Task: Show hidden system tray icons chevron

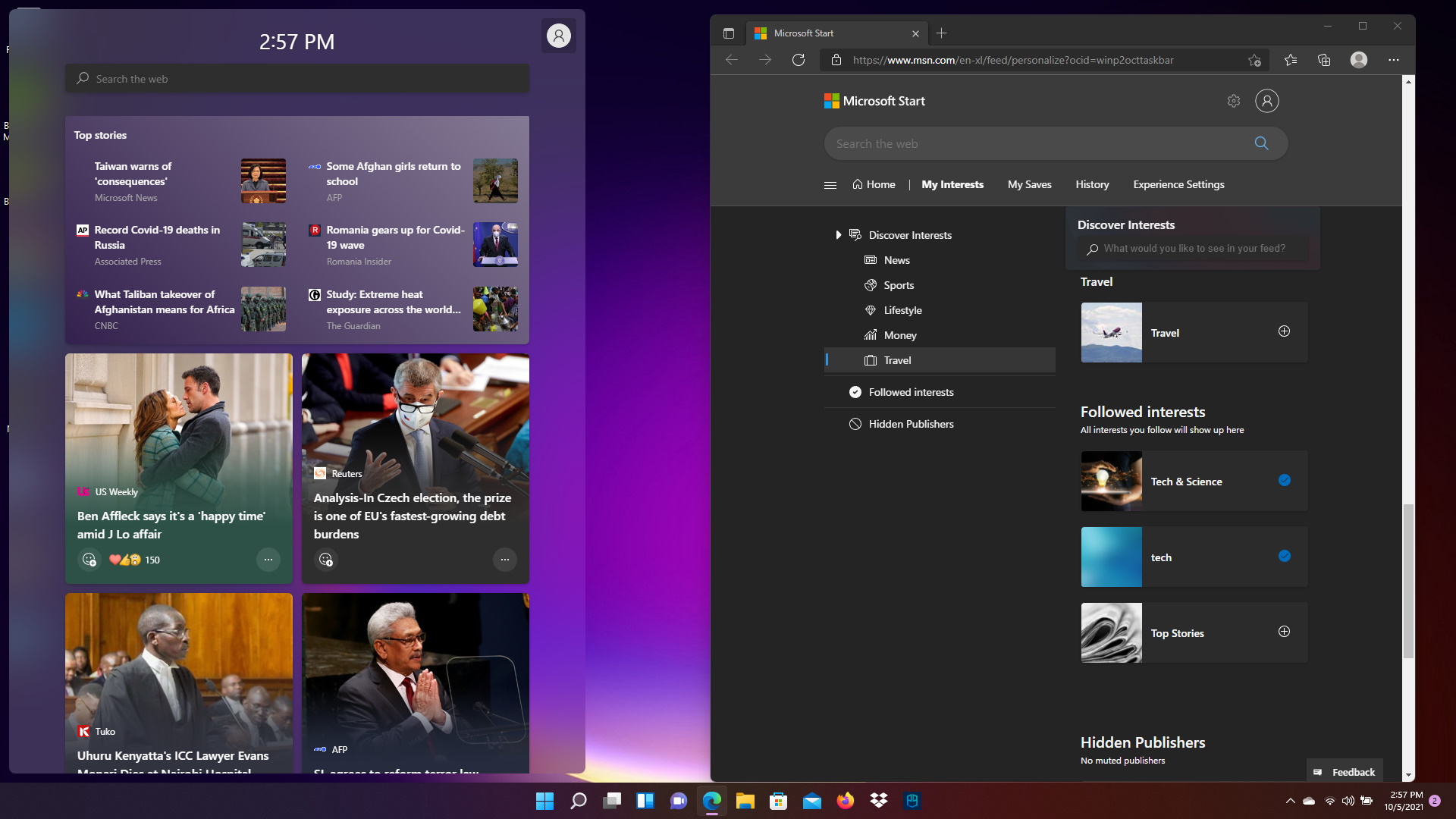Action: [1290, 801]
